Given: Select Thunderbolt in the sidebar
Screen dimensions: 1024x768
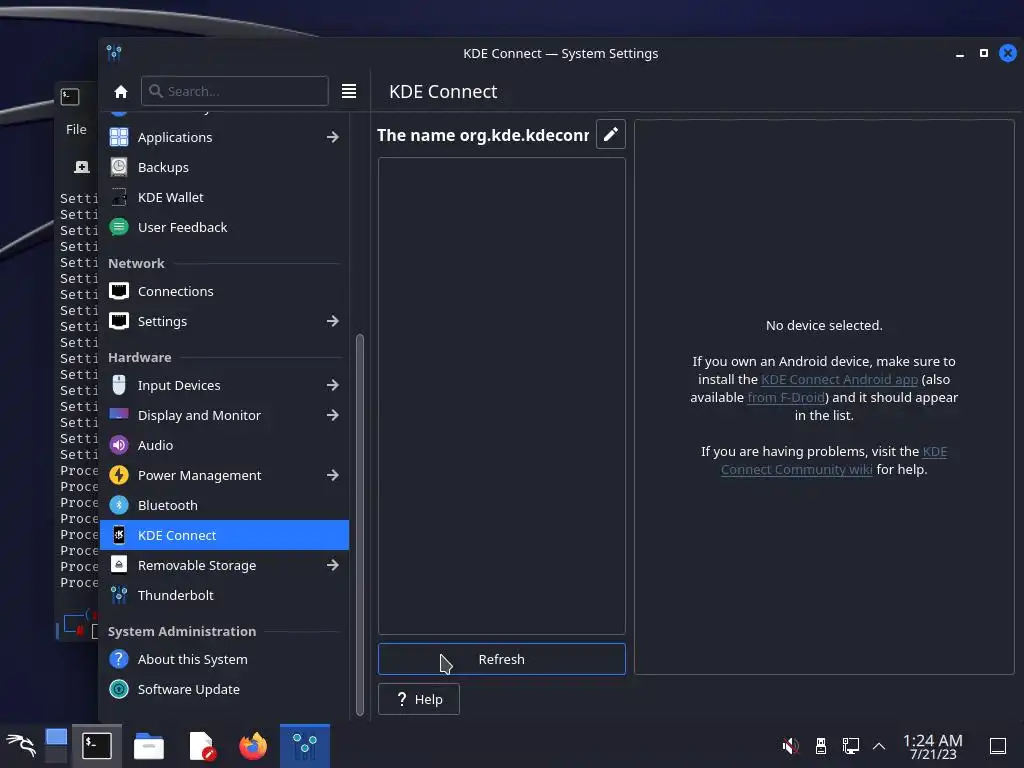Looking at the screenshot, I should point(225,596).
